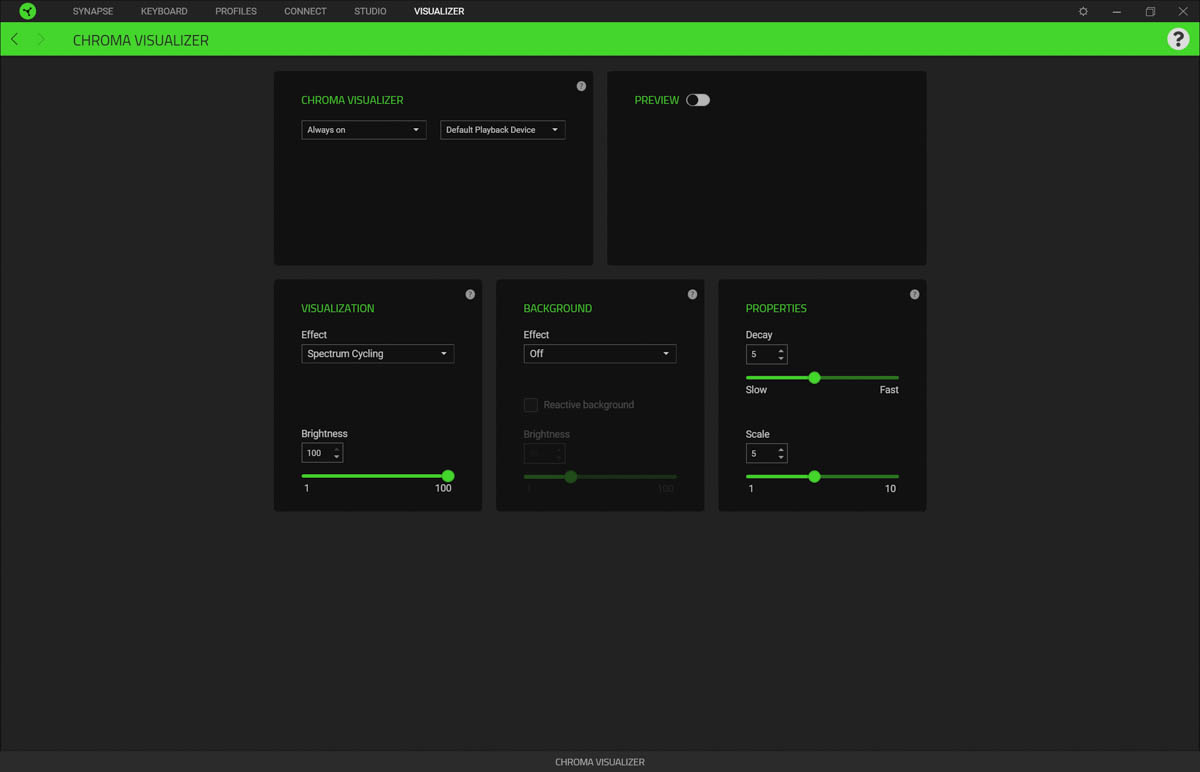Click the Decay slider handle

[814, 378]
